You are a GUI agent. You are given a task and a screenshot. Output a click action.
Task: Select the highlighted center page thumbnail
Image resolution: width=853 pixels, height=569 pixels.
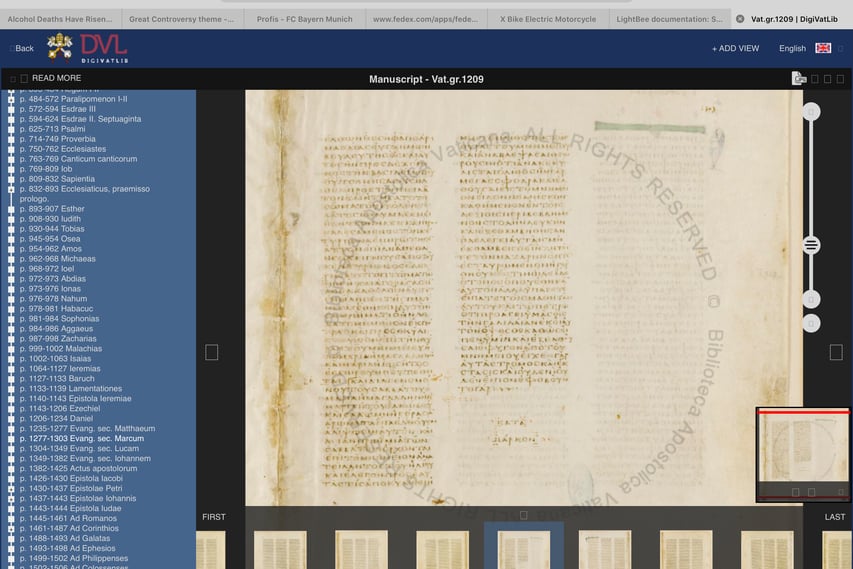523,549
